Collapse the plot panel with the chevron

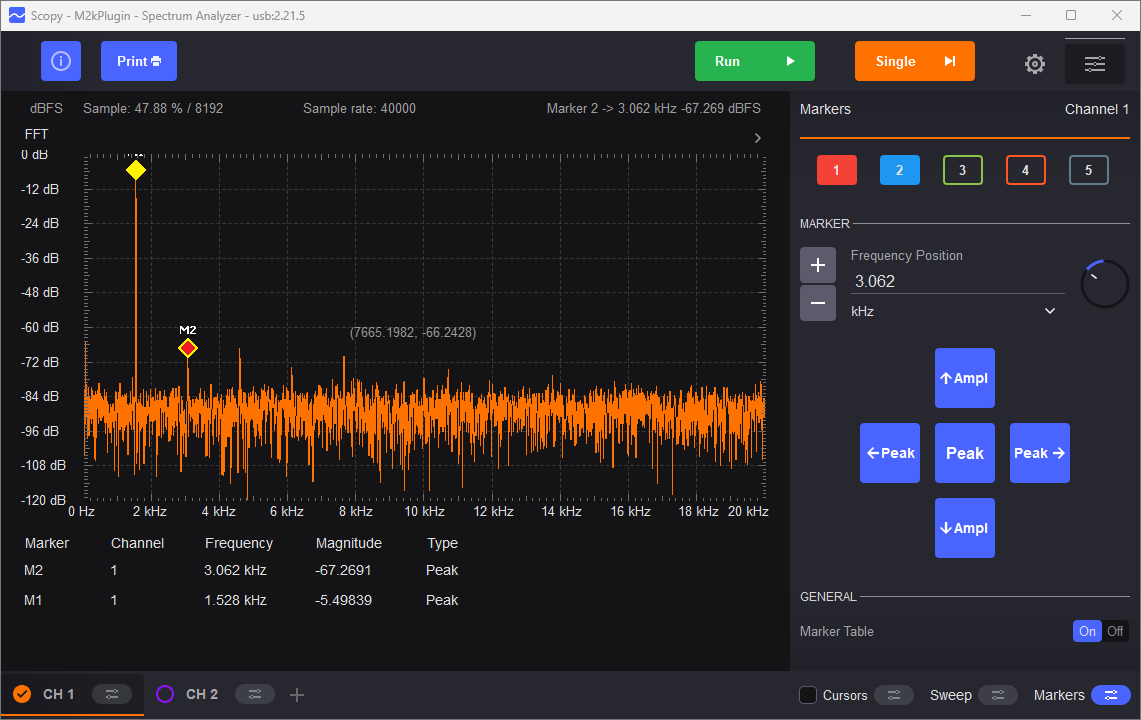click(757, 138)
